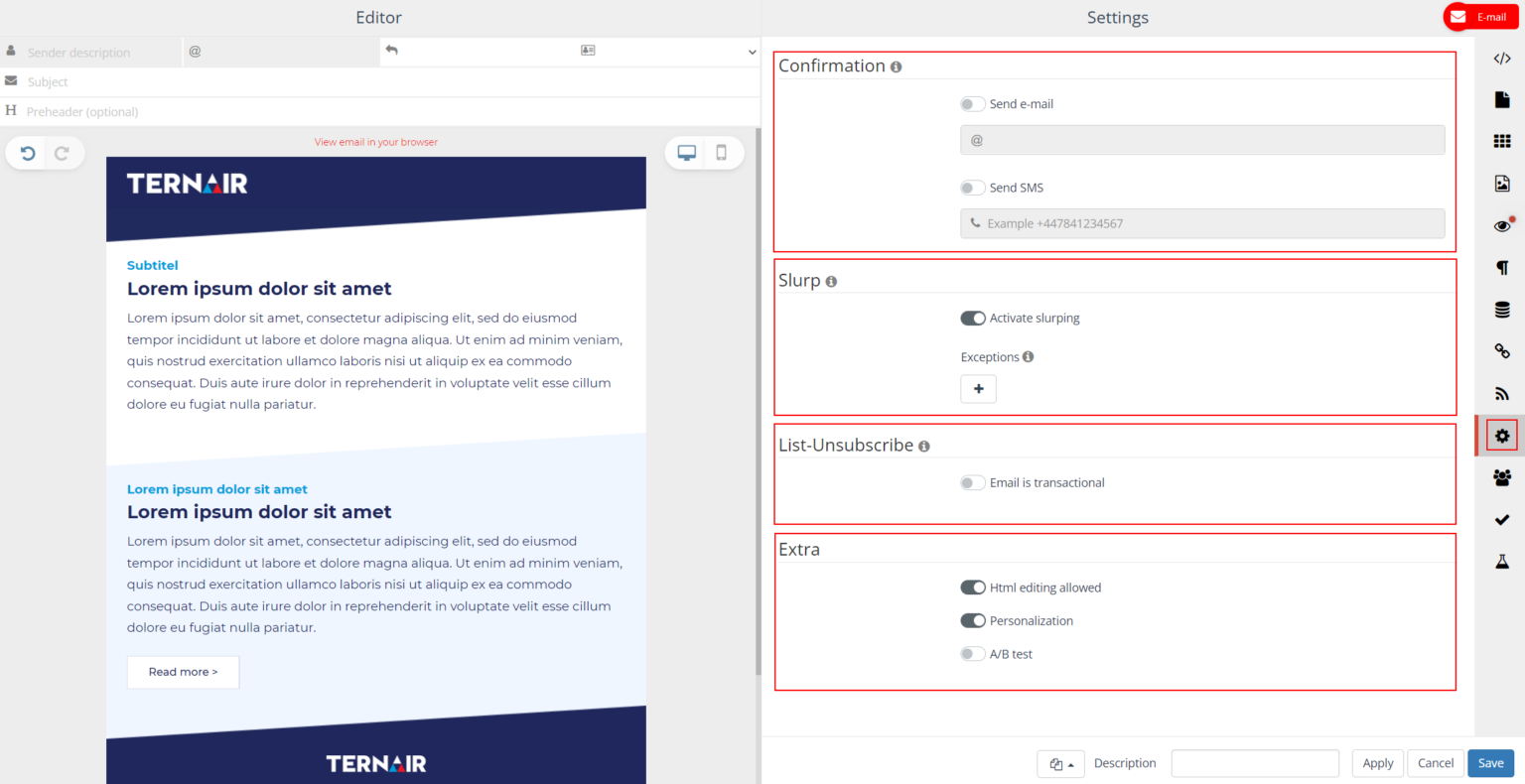The height and width of the screenshot is (784, 1525).
Task: Click the Ternair logo in email footer
Action: [x=376, y=763]
